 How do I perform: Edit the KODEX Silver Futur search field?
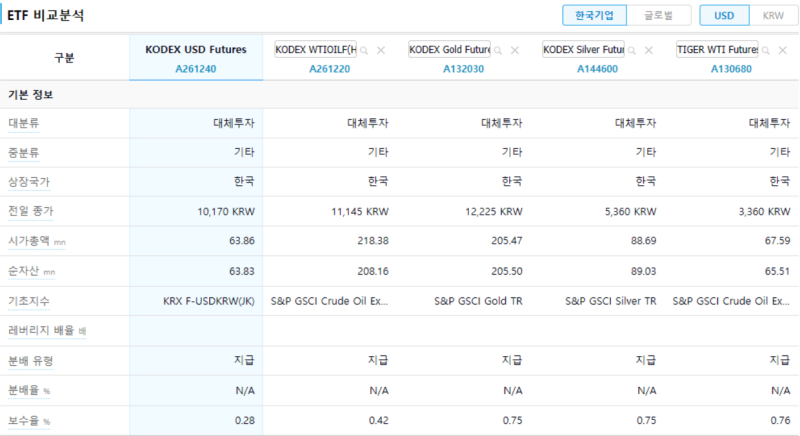pos(583,49)
